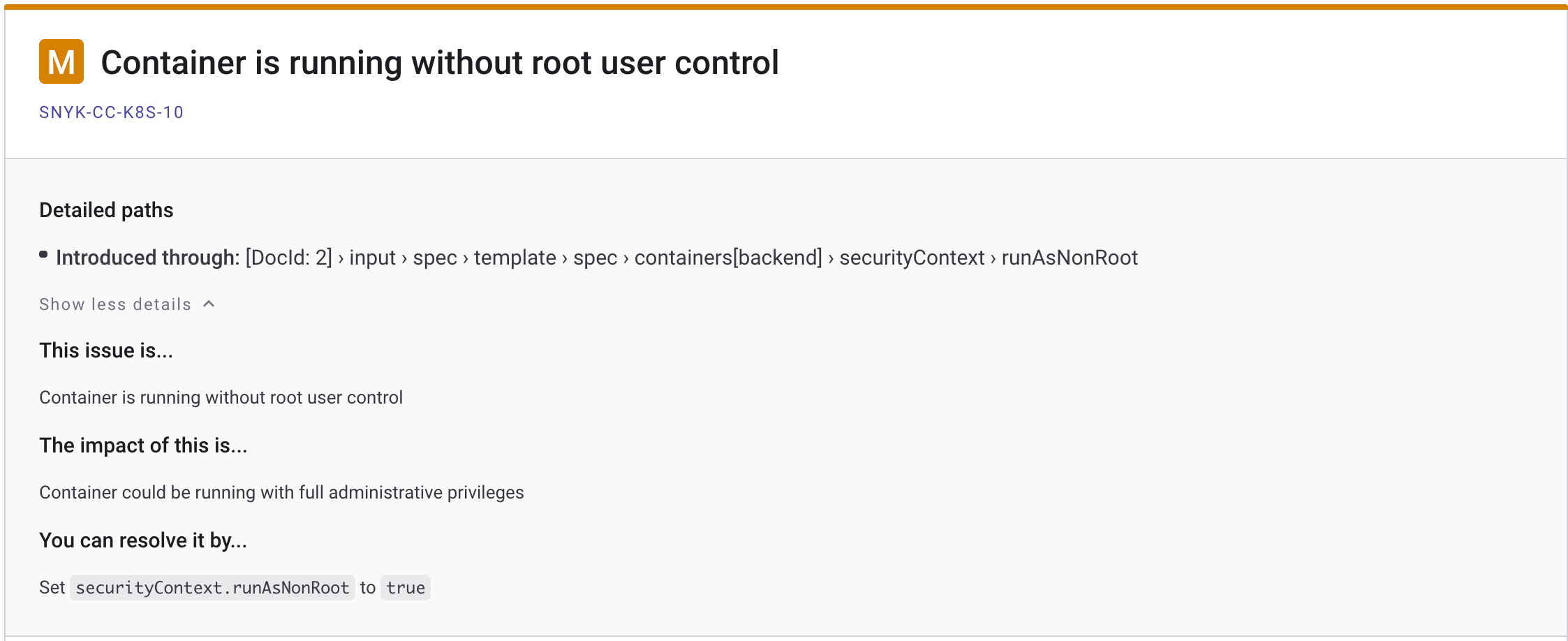Screen dimensions: 1568x641
Task: Click the input path segment
Action: pos(373,258)
